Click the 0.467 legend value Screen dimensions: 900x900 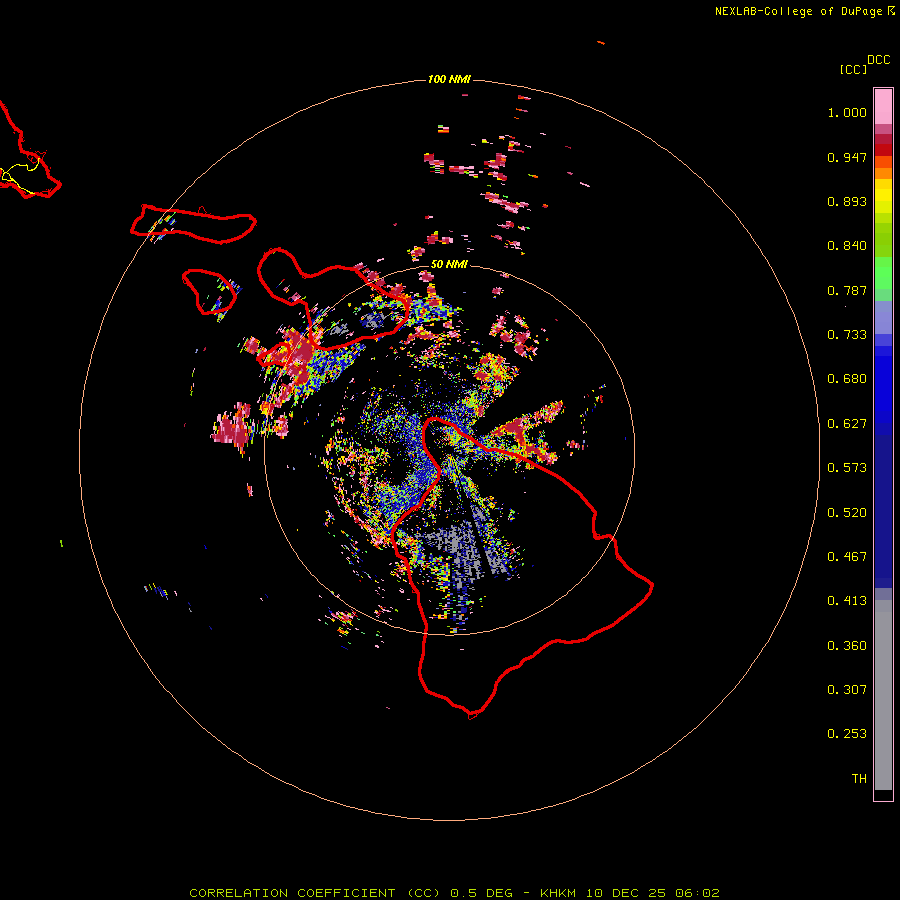pos(847,557)
